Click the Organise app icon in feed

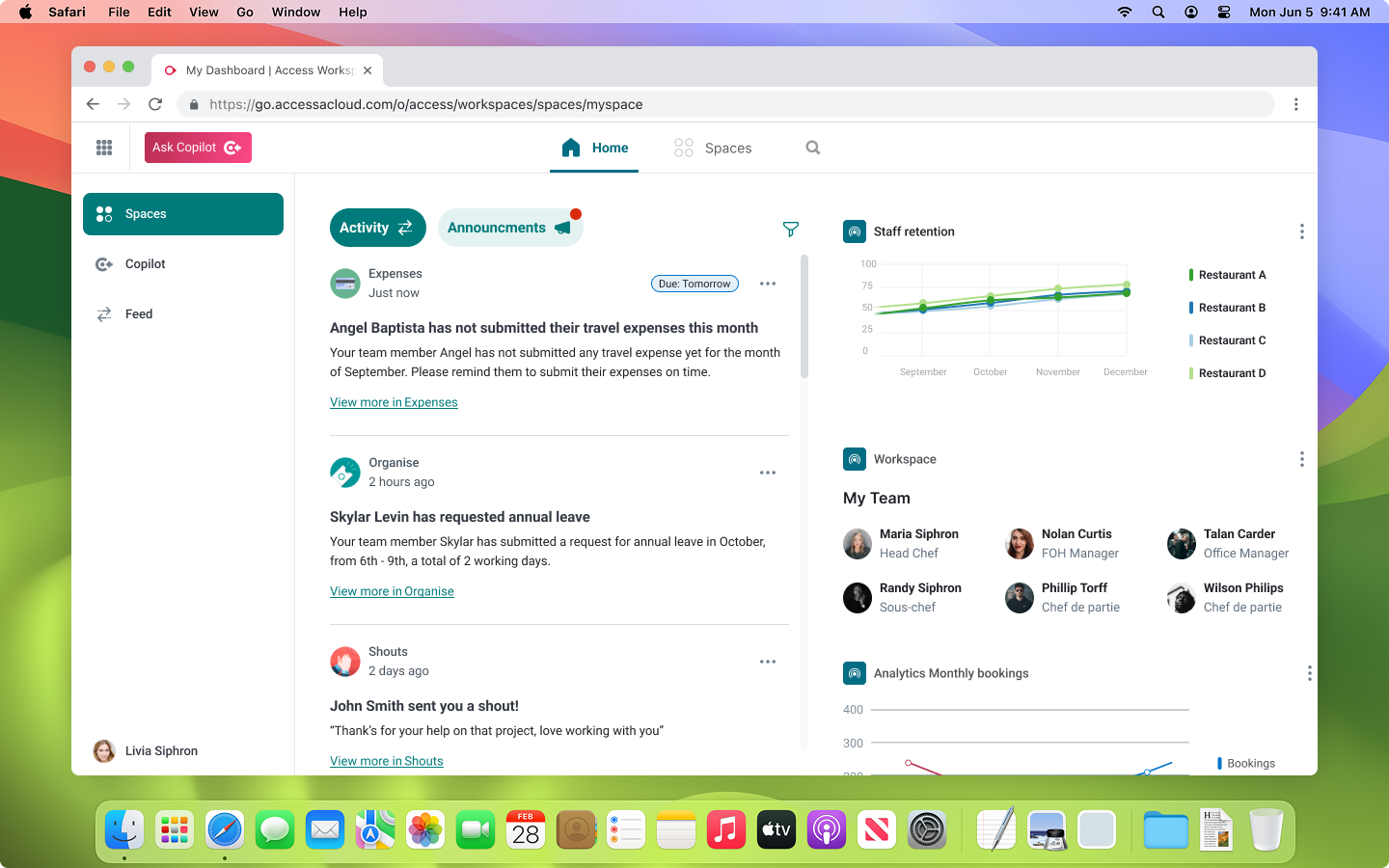point(345,473)
